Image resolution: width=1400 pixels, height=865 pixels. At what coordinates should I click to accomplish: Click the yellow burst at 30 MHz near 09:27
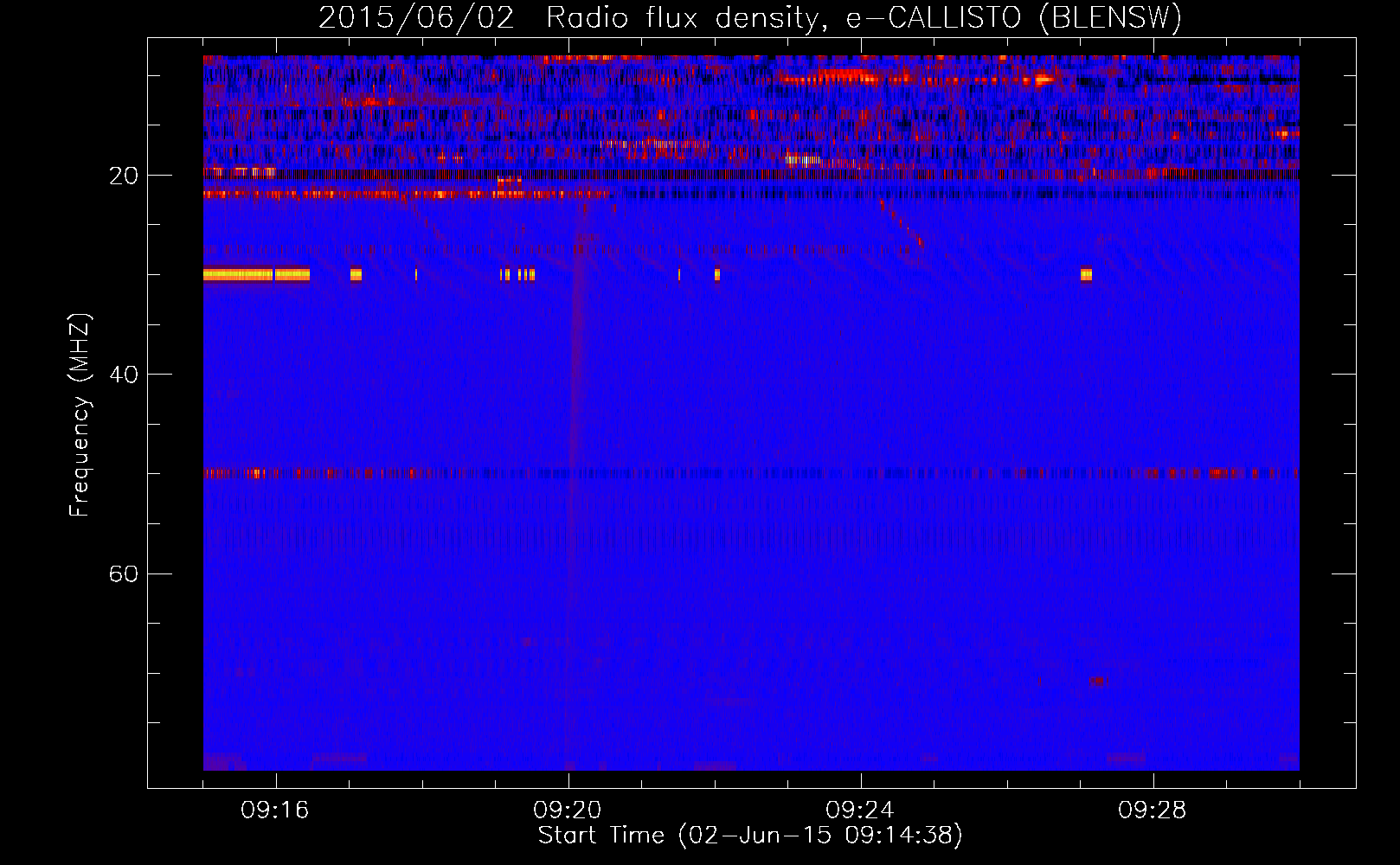tap(1086, 275)
